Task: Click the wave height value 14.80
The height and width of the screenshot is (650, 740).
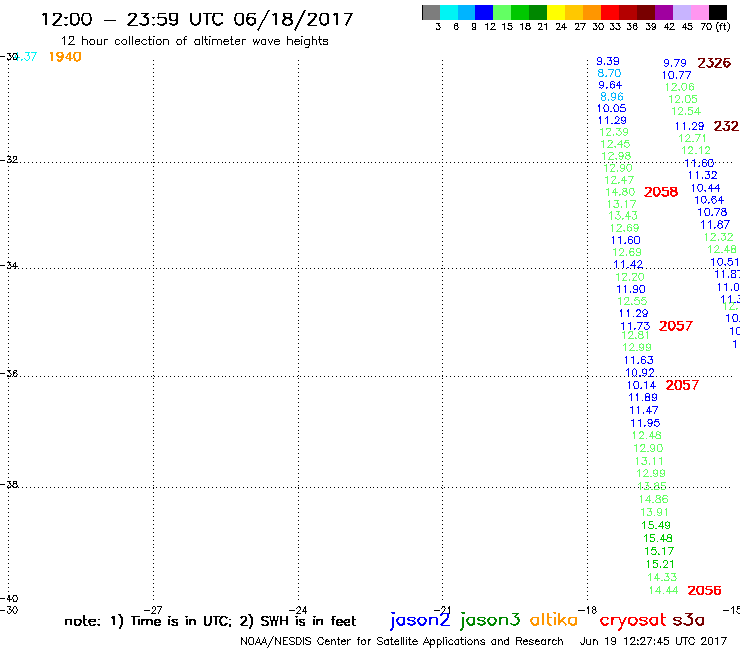Action: tap(620, 192)
